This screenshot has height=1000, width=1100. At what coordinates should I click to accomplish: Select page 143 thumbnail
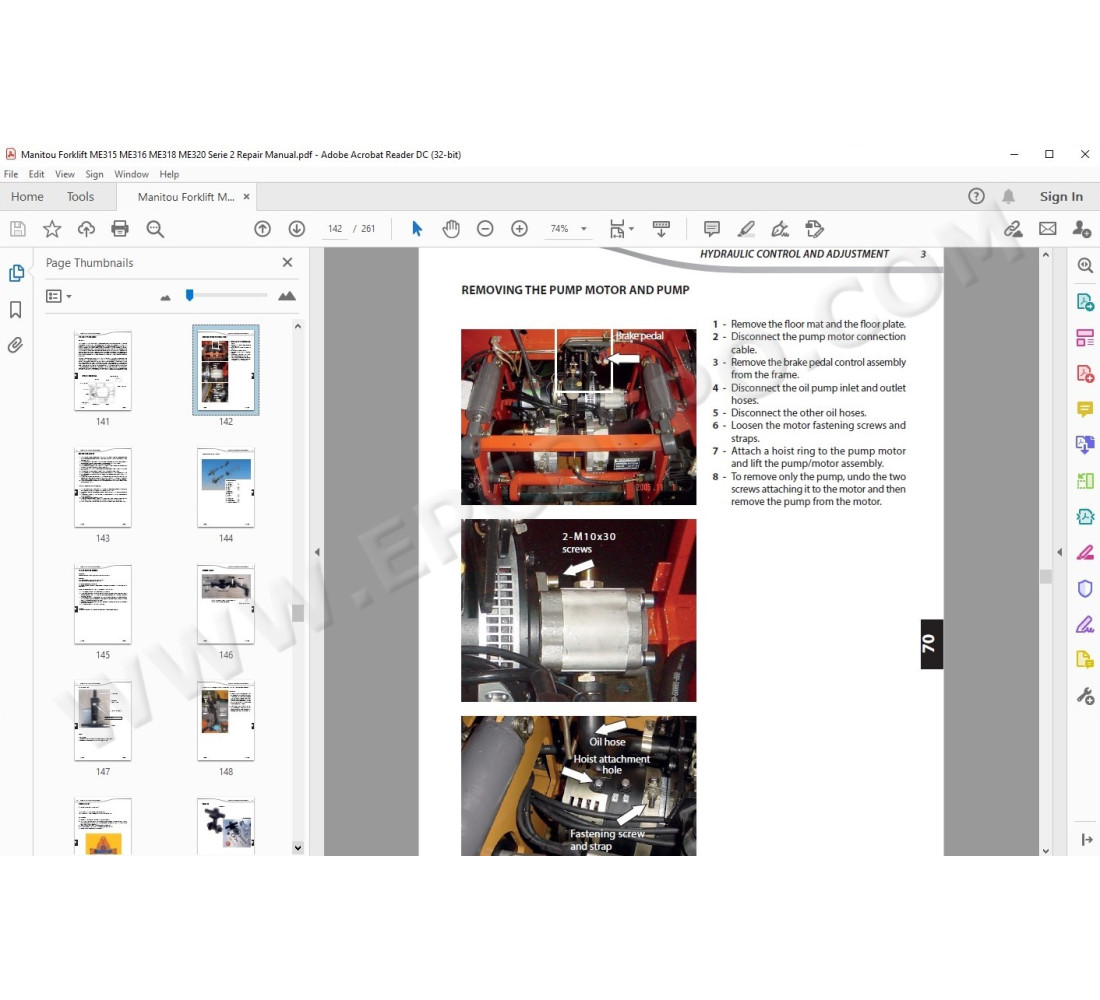102,488
